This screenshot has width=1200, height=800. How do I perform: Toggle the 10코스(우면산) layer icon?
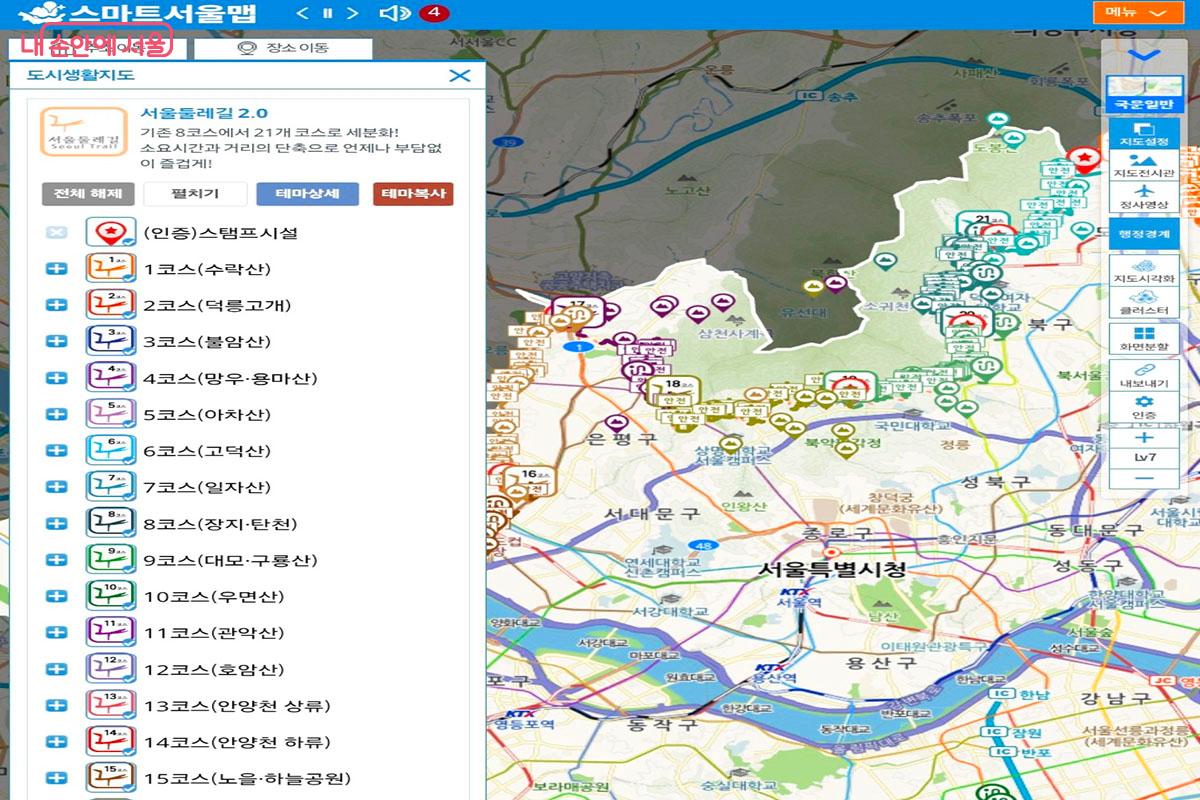pyautogui.click(x=110, y=597)
